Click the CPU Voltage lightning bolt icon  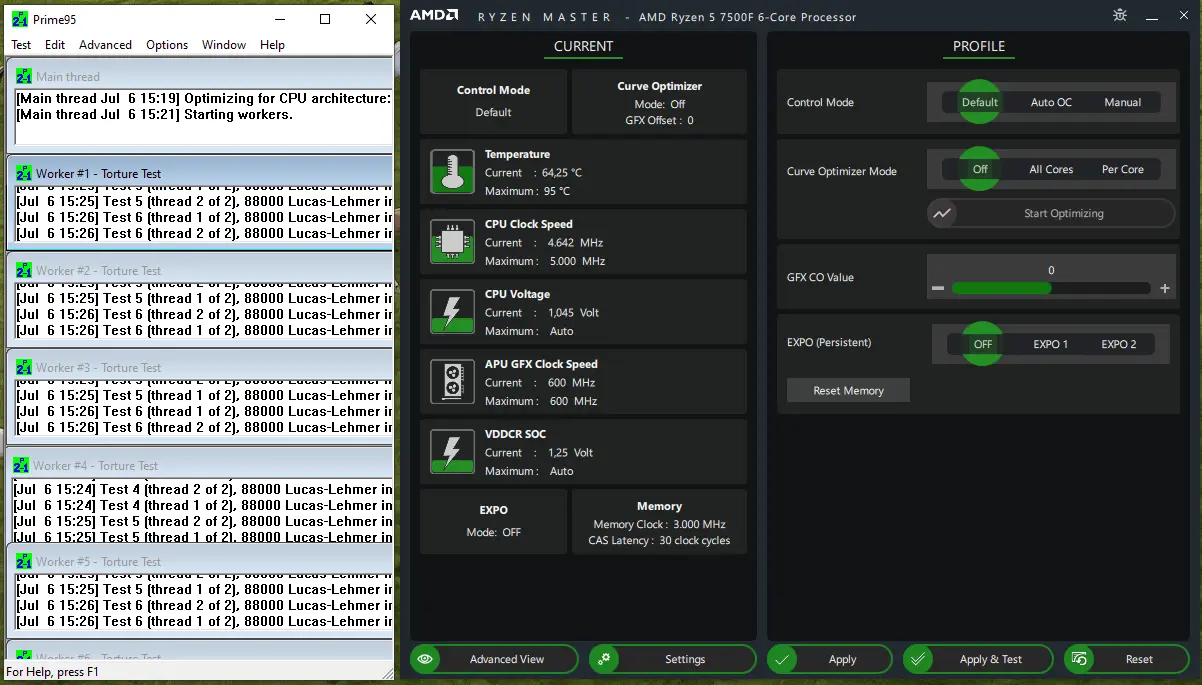click(452, 312)
